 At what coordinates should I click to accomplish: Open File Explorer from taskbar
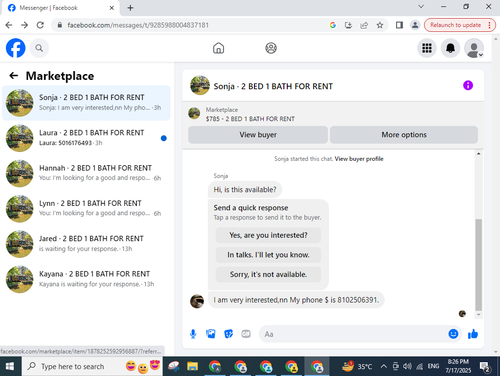192,366
